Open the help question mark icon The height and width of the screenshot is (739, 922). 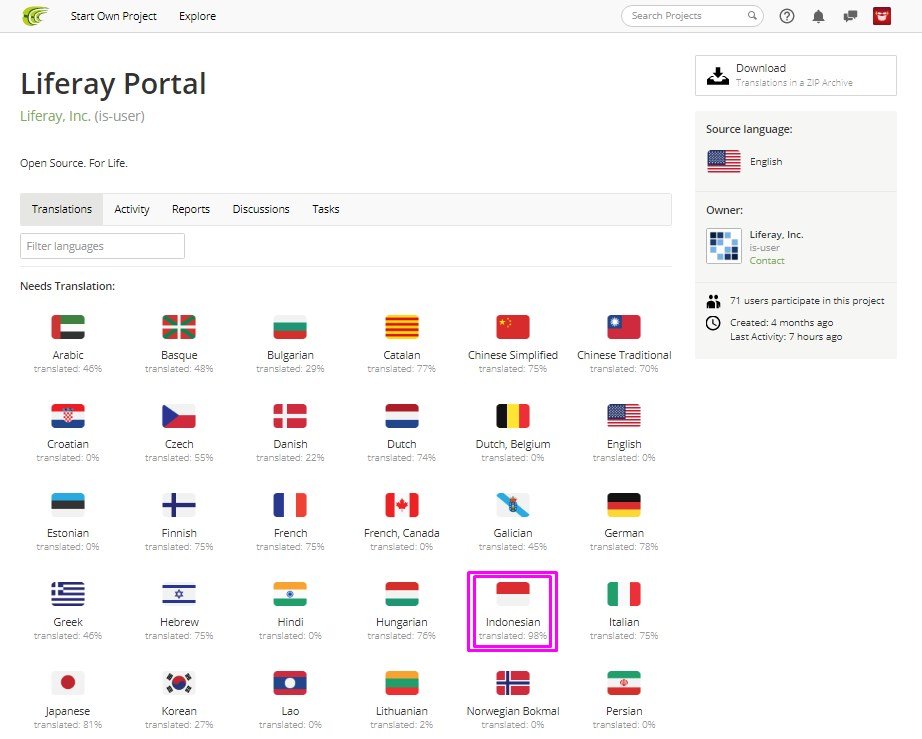click(x=787, y=16)
